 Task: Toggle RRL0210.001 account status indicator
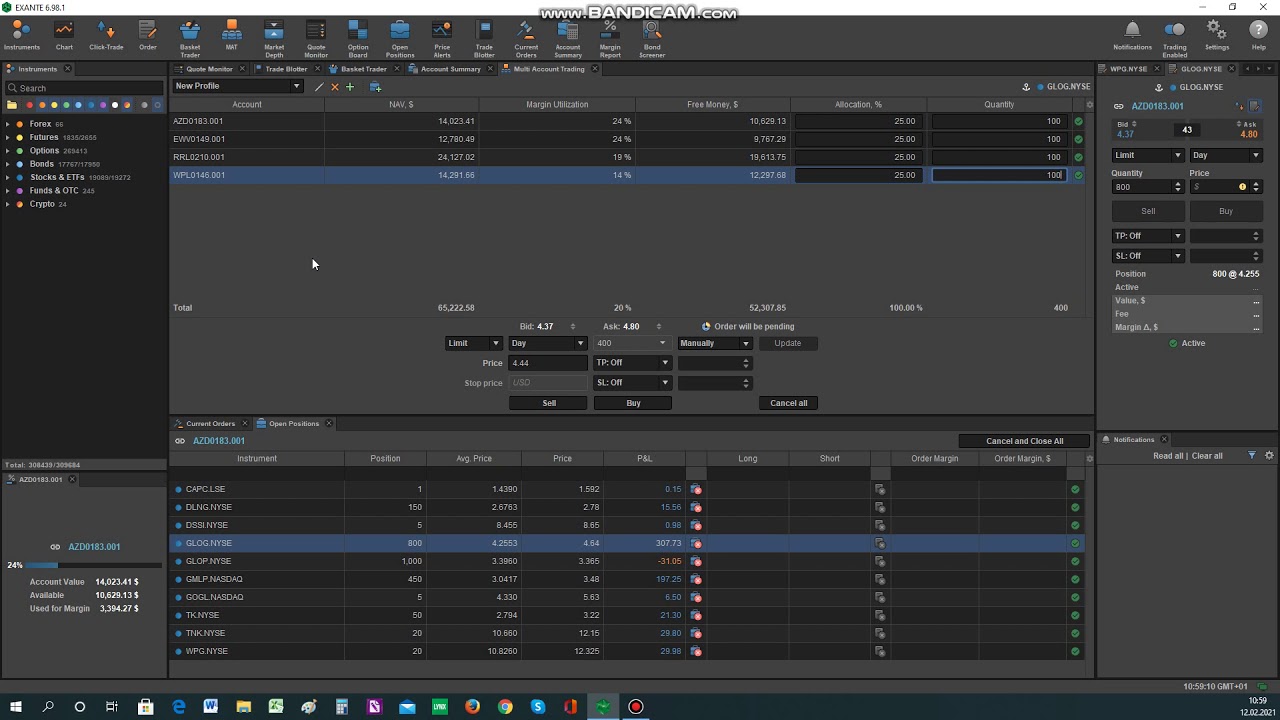tap(1078, 157)
